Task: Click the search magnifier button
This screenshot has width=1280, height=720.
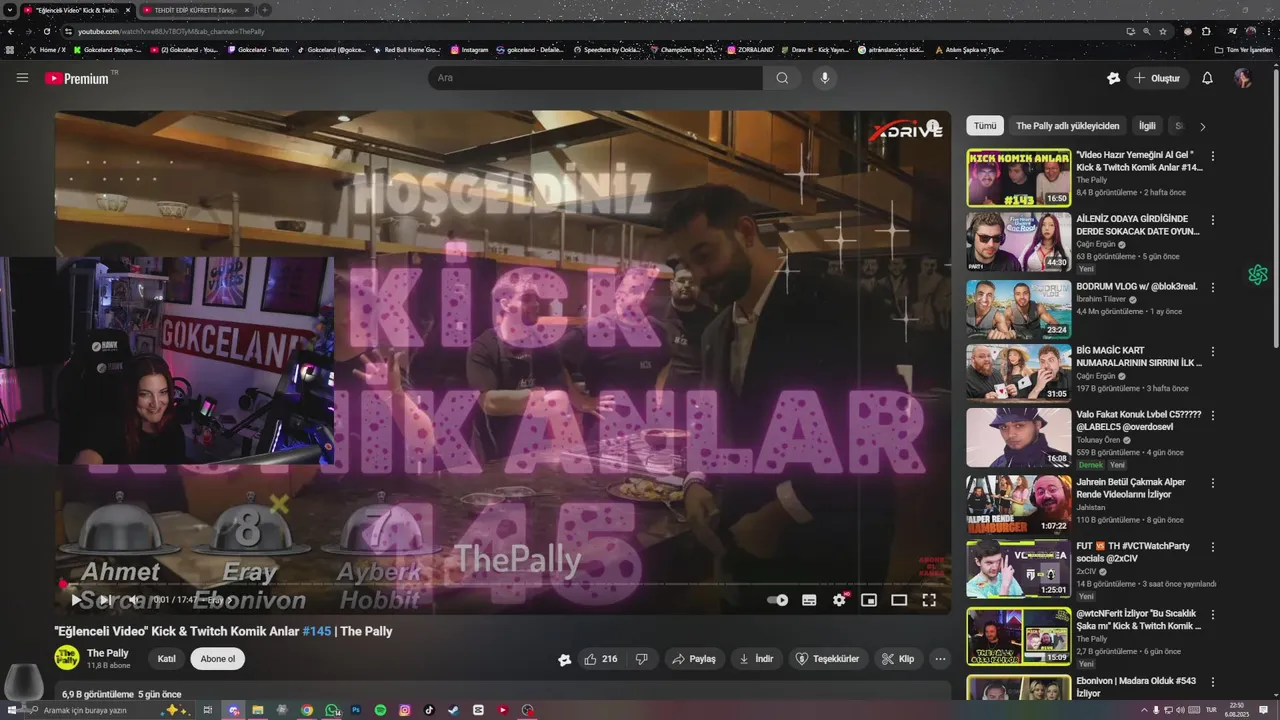Action: (782, 78)
